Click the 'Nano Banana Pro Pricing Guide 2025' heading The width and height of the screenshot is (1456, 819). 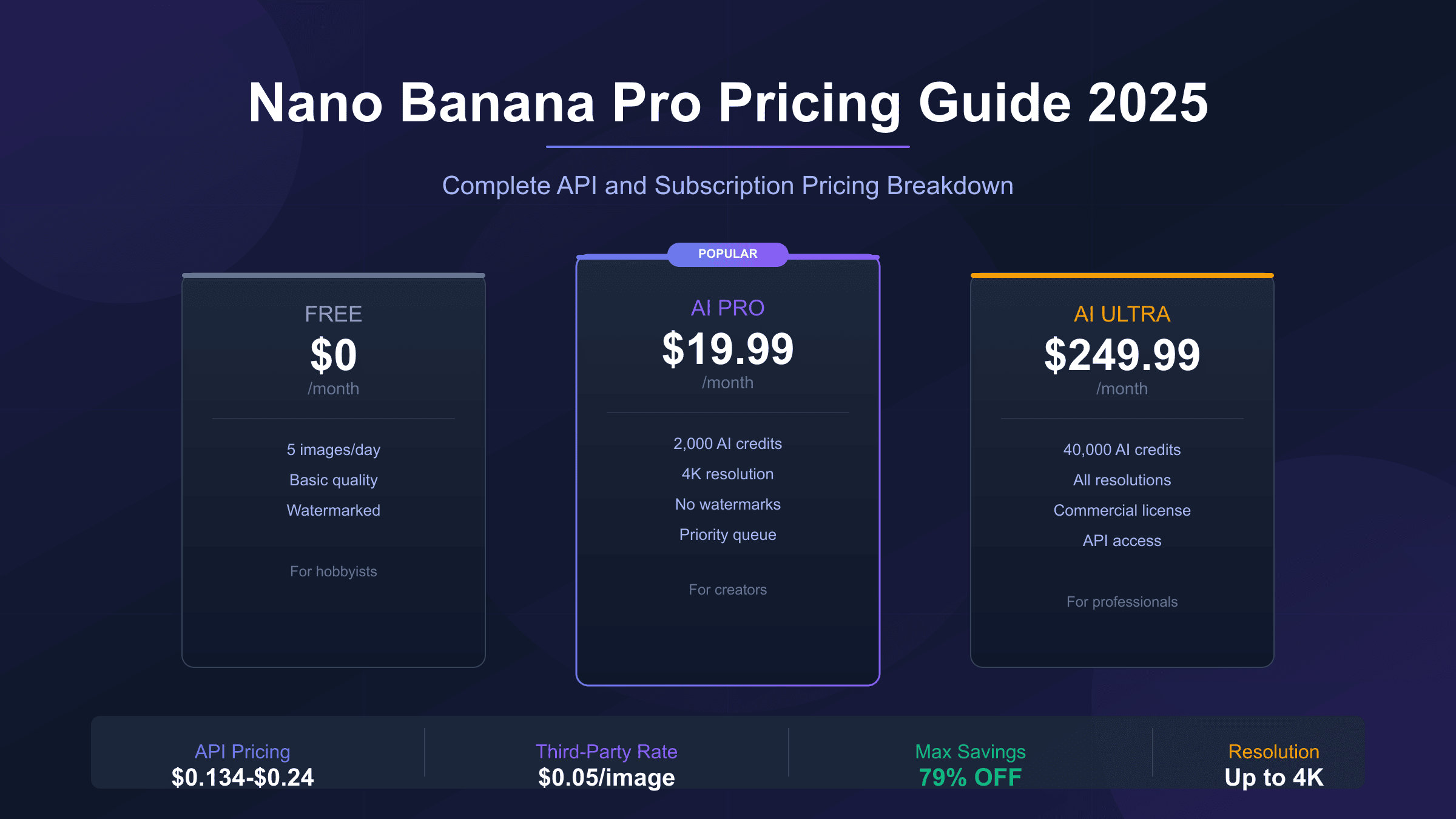point(727,103)
